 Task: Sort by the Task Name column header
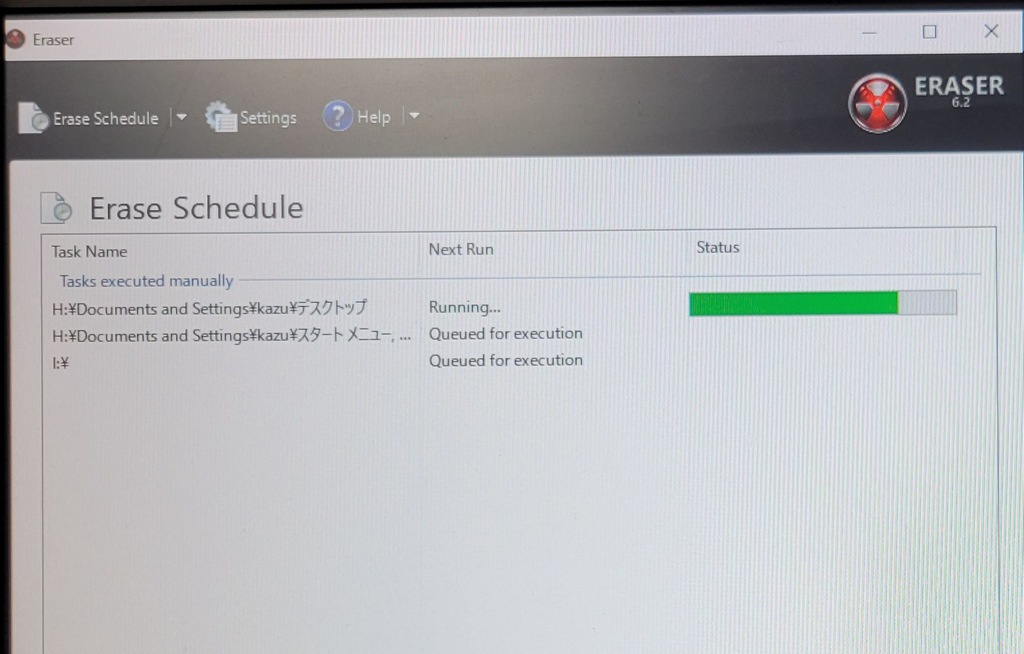click(x=90, y=251)
